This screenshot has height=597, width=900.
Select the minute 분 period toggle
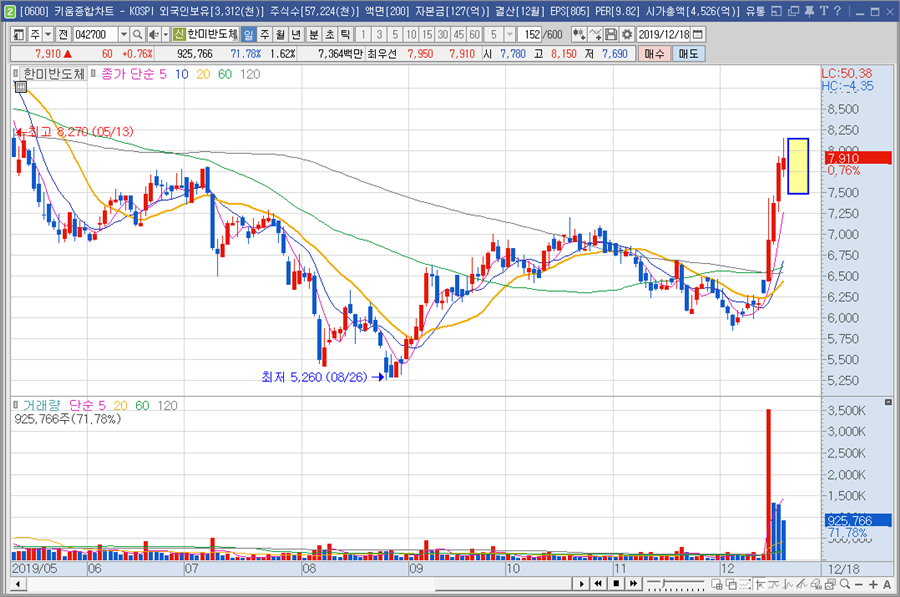coord(313,34)
